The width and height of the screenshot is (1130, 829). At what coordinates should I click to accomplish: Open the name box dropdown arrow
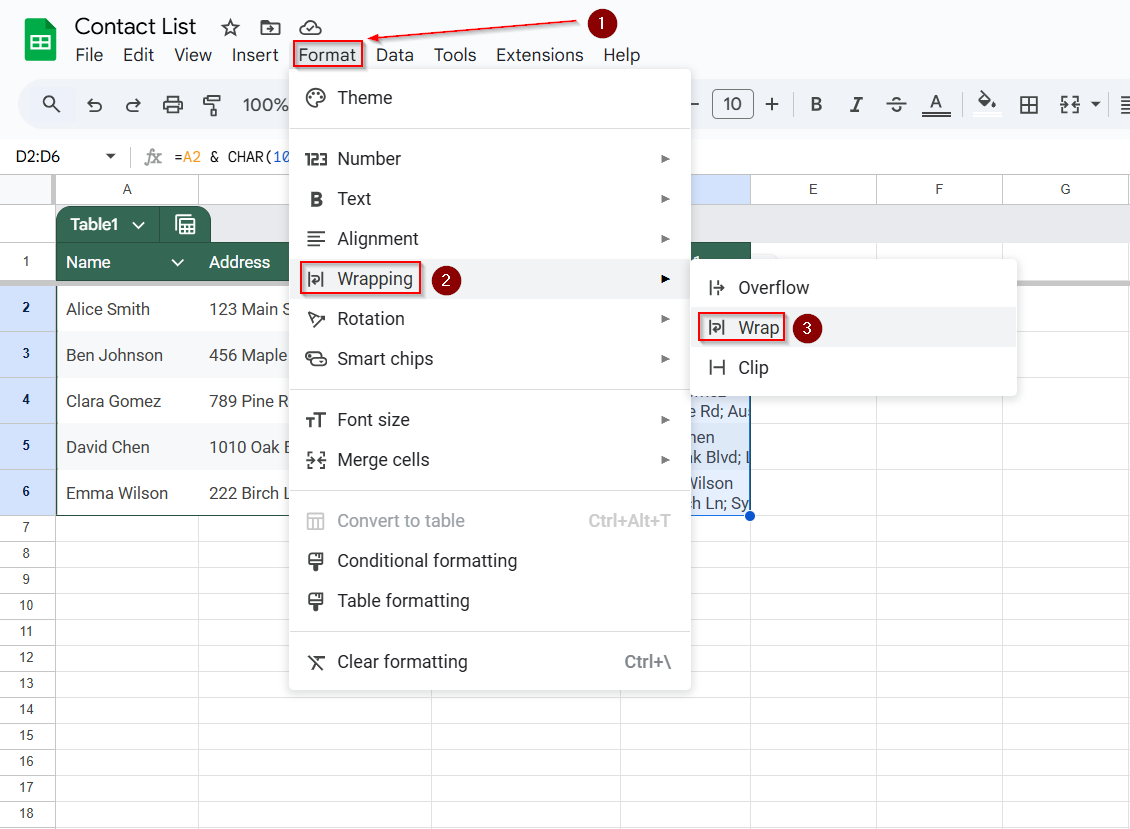pos(110,156)
